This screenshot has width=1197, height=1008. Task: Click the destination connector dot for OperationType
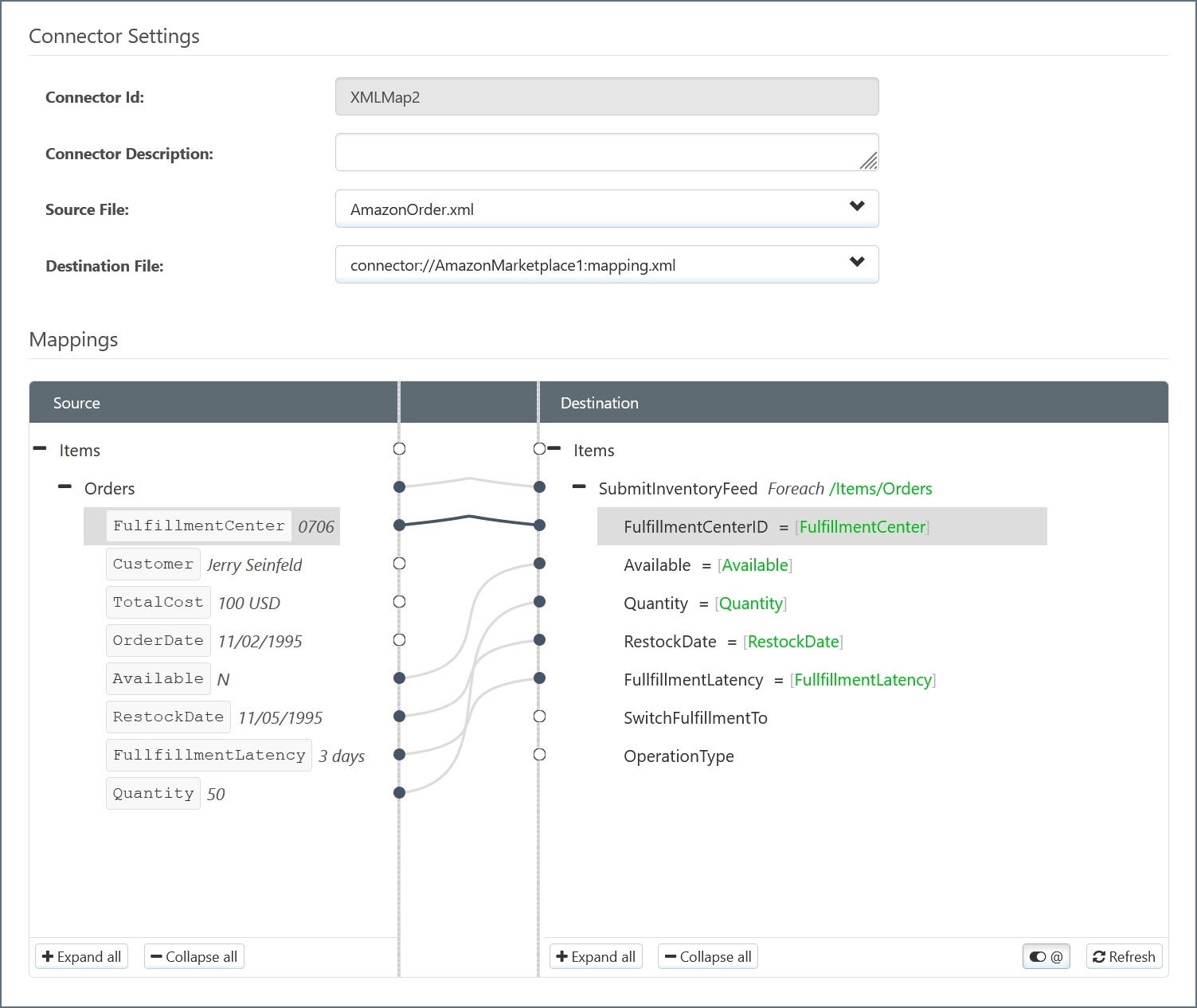click(x=539, y=755)
